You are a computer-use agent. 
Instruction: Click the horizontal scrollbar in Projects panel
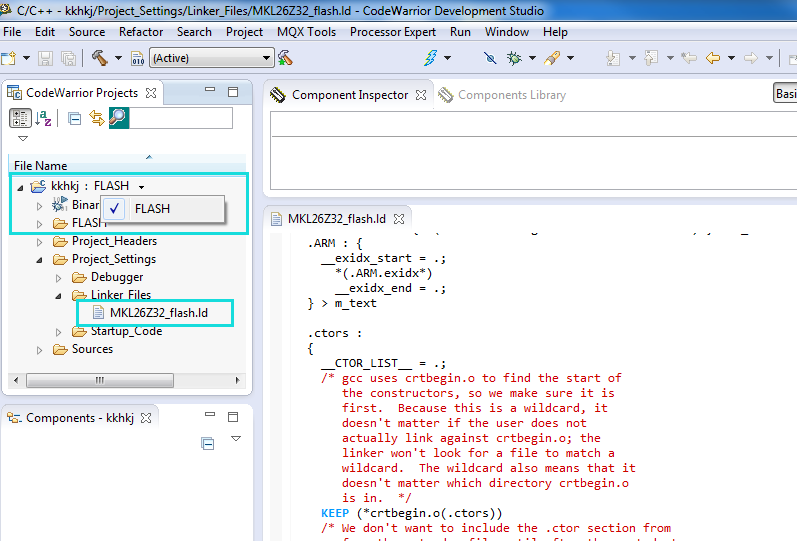[100, 380]
